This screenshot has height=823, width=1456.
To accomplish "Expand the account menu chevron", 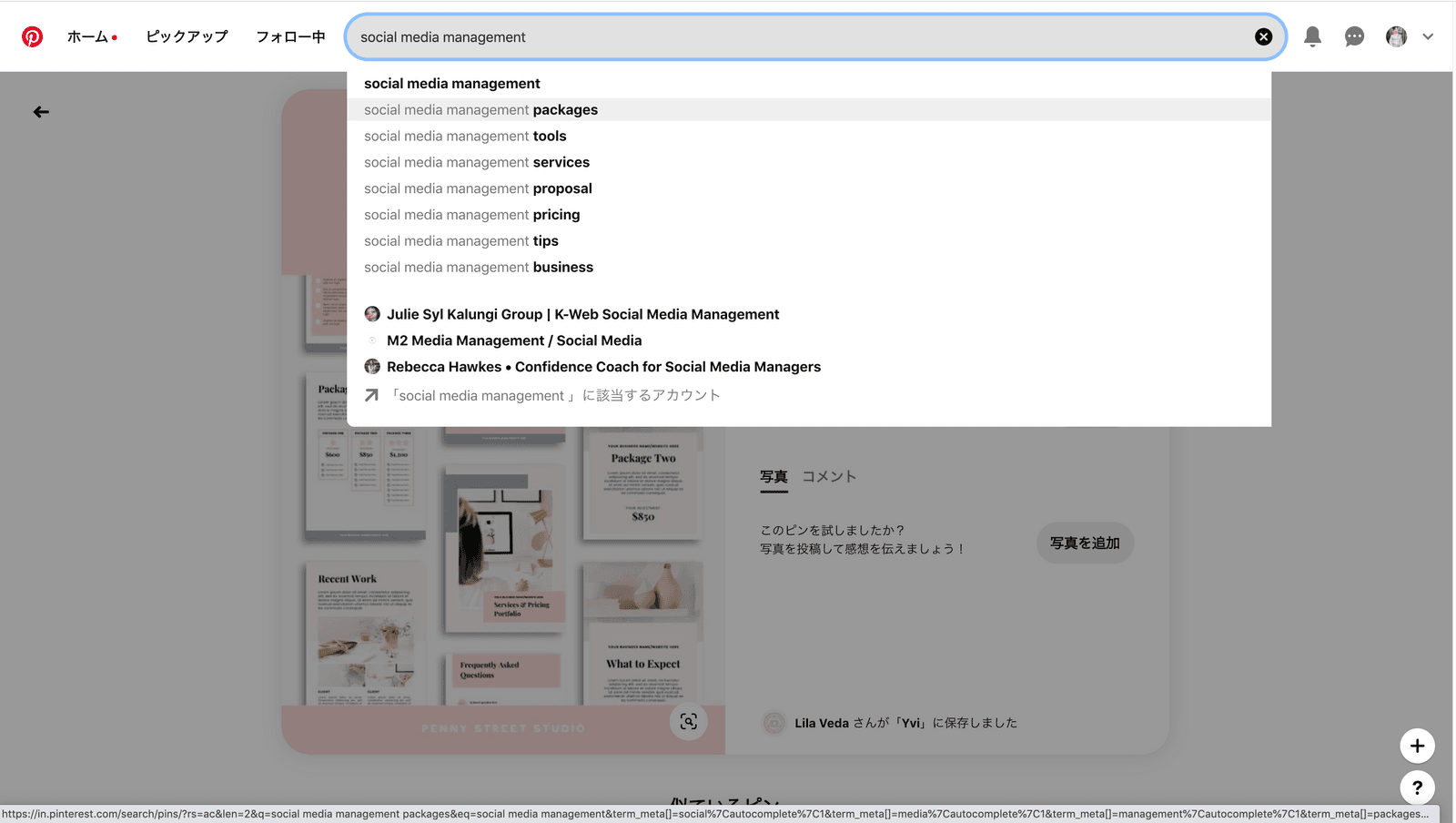I will 1428,36.
